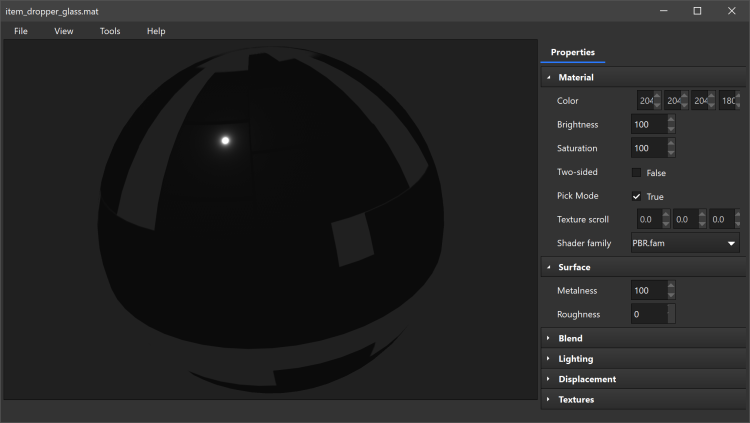Uncheck the Pick Mode checkbox
750x423 pixels.
point(637,196)
